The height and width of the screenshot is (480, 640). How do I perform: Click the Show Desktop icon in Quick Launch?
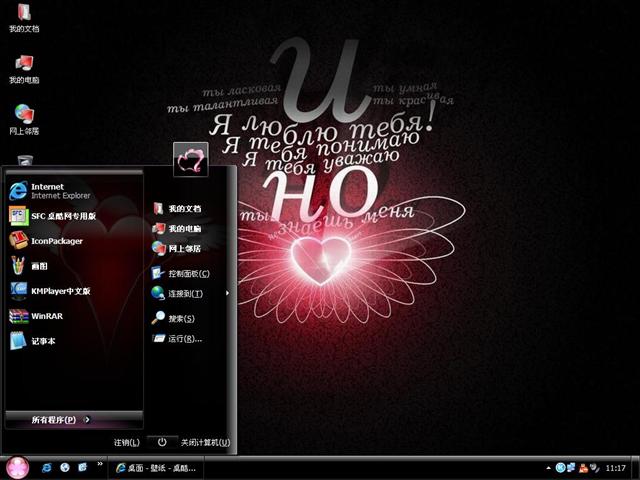pyautogui.click(x=83, y=467)
